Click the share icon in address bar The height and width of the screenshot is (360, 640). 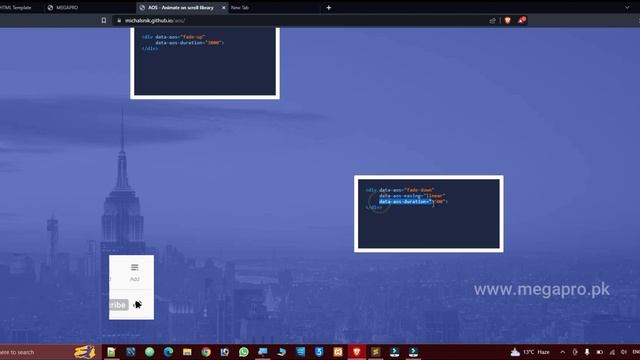click(x=493, y=20)
